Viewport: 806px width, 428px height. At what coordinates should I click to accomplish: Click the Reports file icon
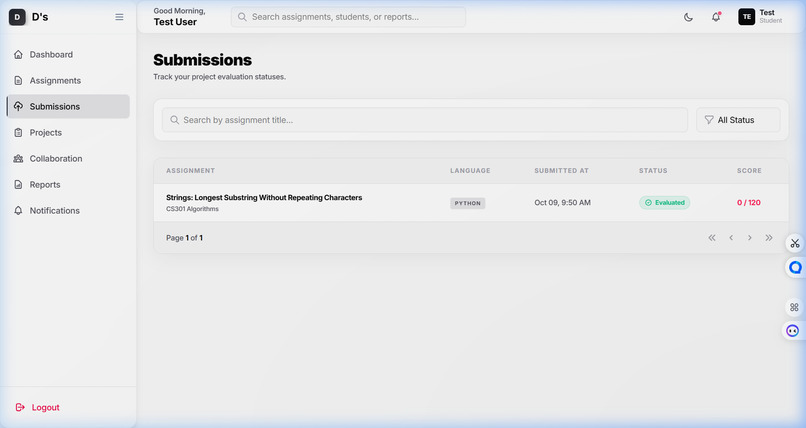(x=19, y=184)
